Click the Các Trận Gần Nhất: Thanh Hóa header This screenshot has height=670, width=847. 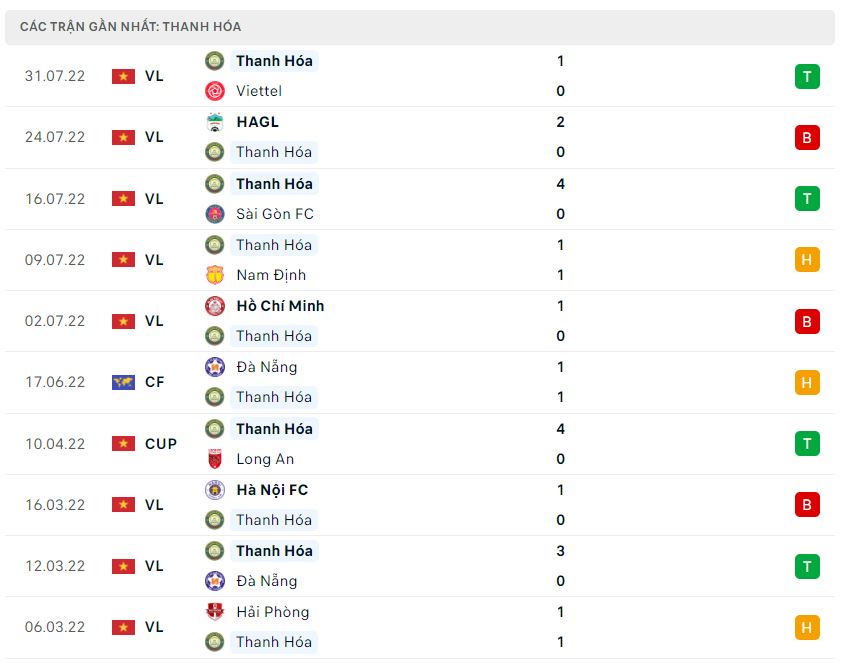pos(130,27)
